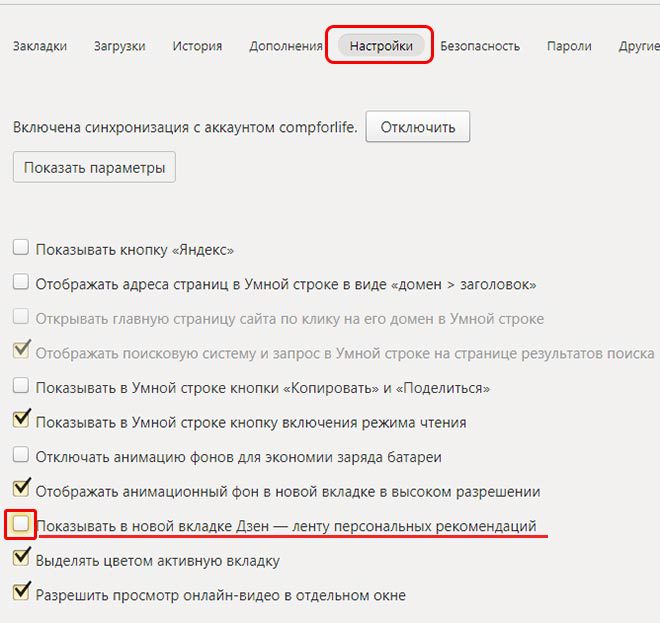The height and width of the screenshot is (623, 660).
Task: Enable «Копировать» и «Поделиться» buttons checkbox
Action: click(21, 386)
